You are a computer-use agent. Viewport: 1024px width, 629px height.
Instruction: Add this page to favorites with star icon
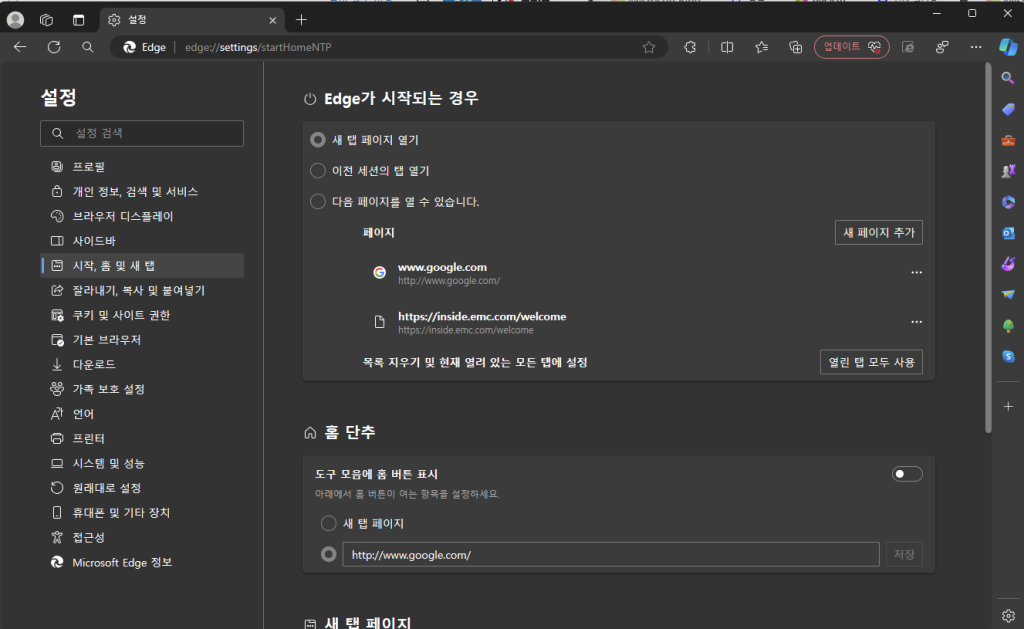coord(648,47)
